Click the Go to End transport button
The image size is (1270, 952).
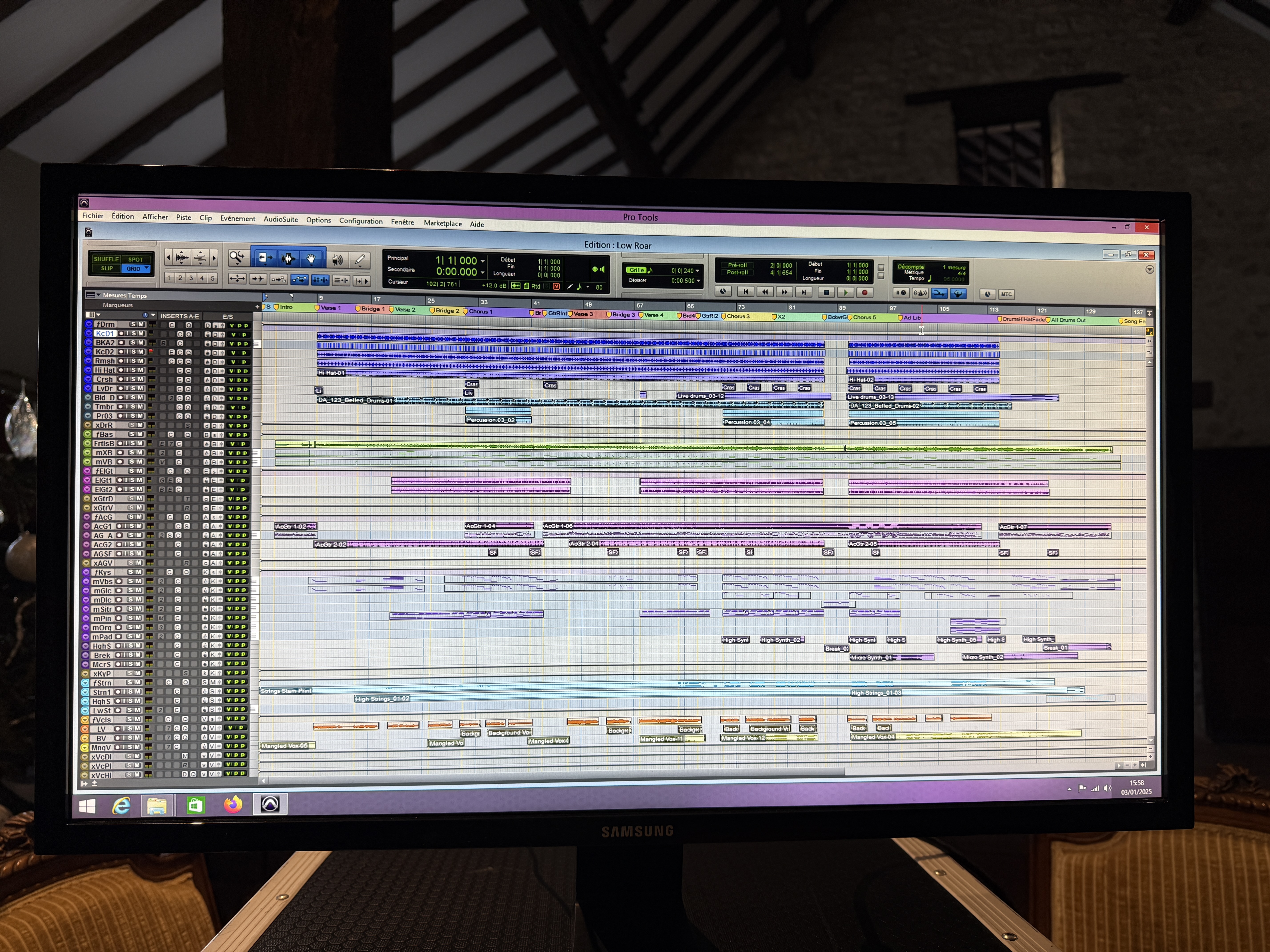pyautogui.click(x=804, y=292)
